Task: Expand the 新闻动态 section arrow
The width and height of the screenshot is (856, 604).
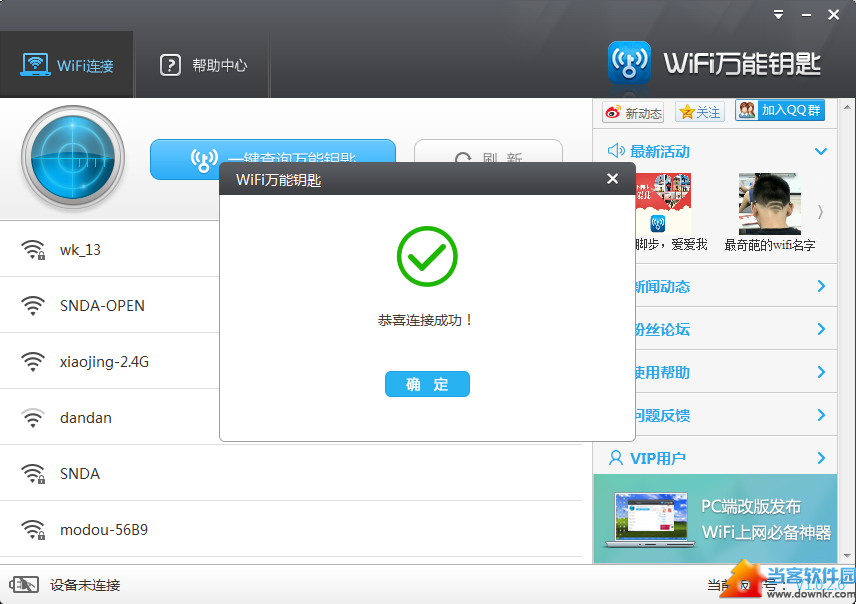Action: click(821, 286)
